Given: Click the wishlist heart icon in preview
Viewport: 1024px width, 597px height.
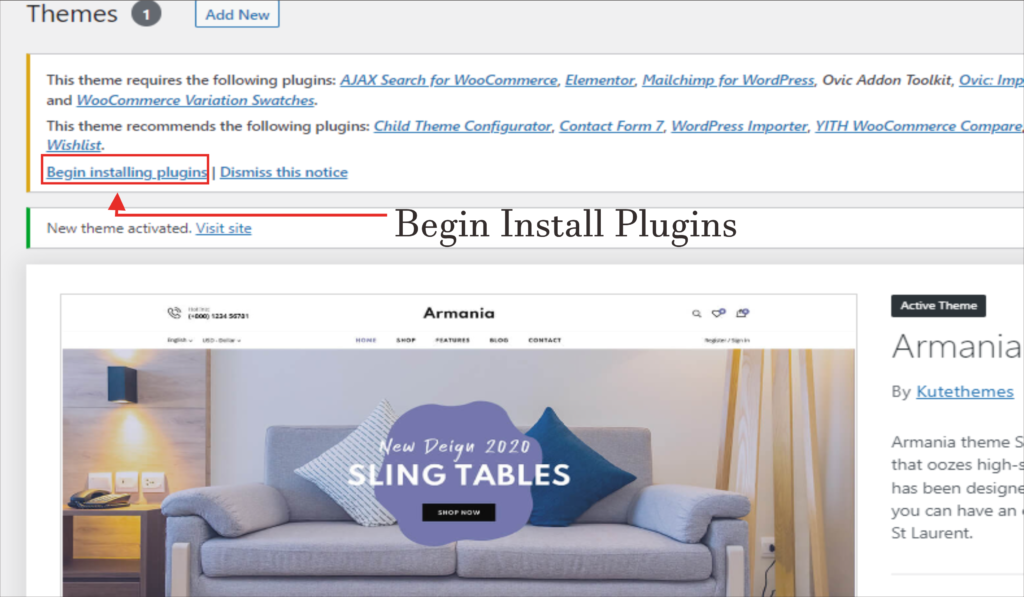Looking at the screenshot, I should 718,313.
